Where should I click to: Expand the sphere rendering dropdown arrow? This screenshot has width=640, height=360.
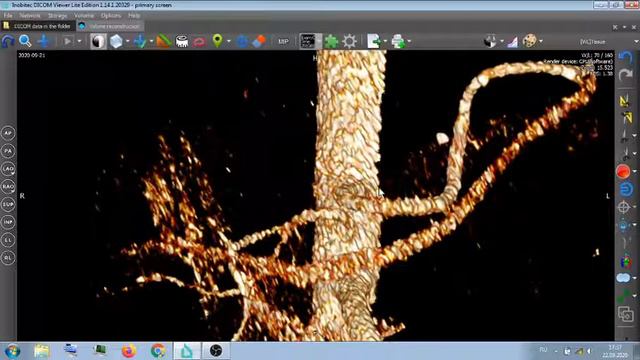point(502,41)
